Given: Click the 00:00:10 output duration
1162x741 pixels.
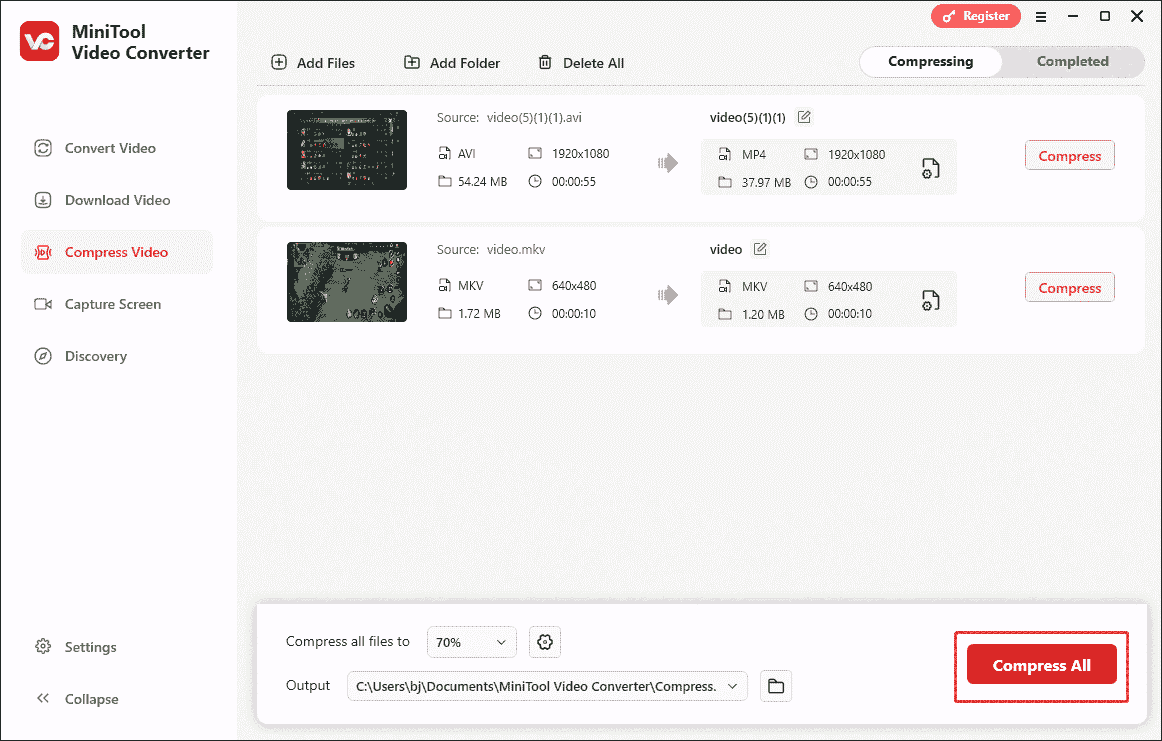Looking at the screenshot, I should click(x=850, y=314).
